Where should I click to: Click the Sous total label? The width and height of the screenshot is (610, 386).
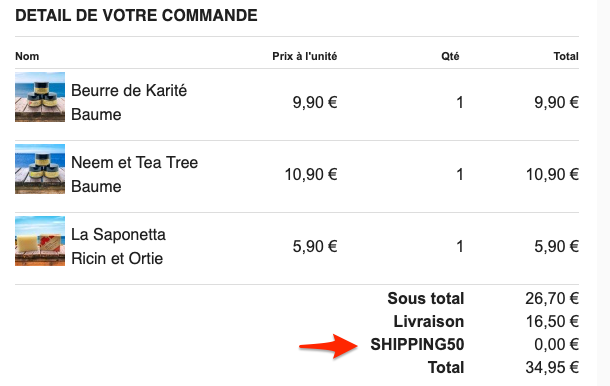pos(426,298)
